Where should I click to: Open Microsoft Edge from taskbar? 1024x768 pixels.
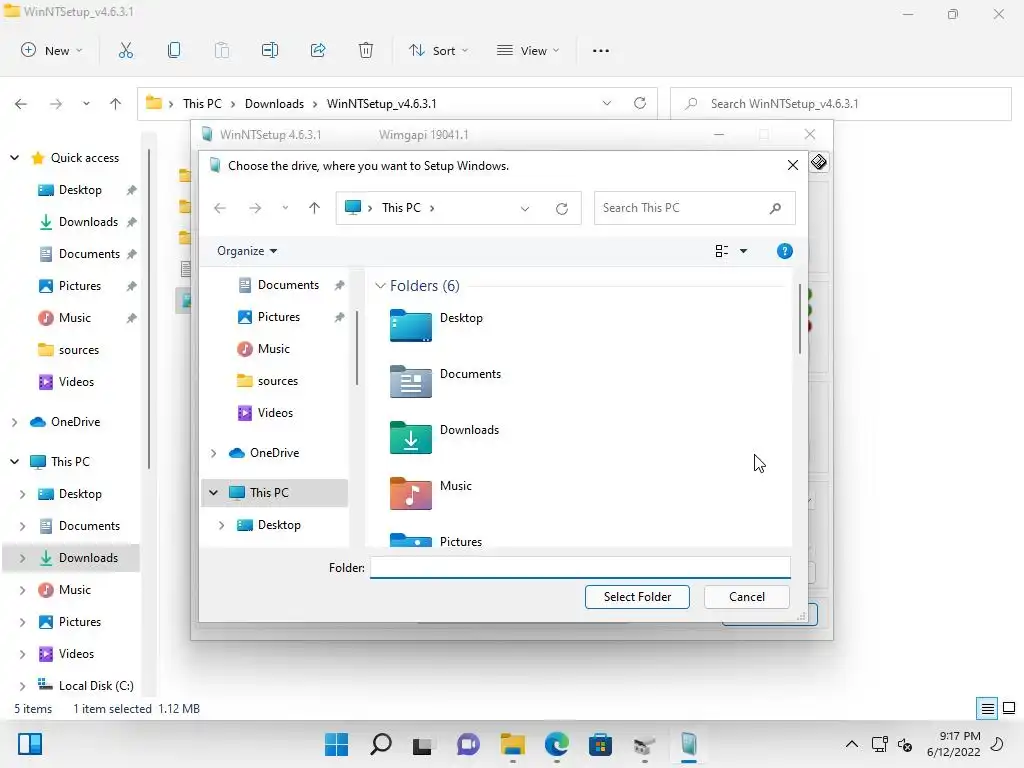(556, 744)
